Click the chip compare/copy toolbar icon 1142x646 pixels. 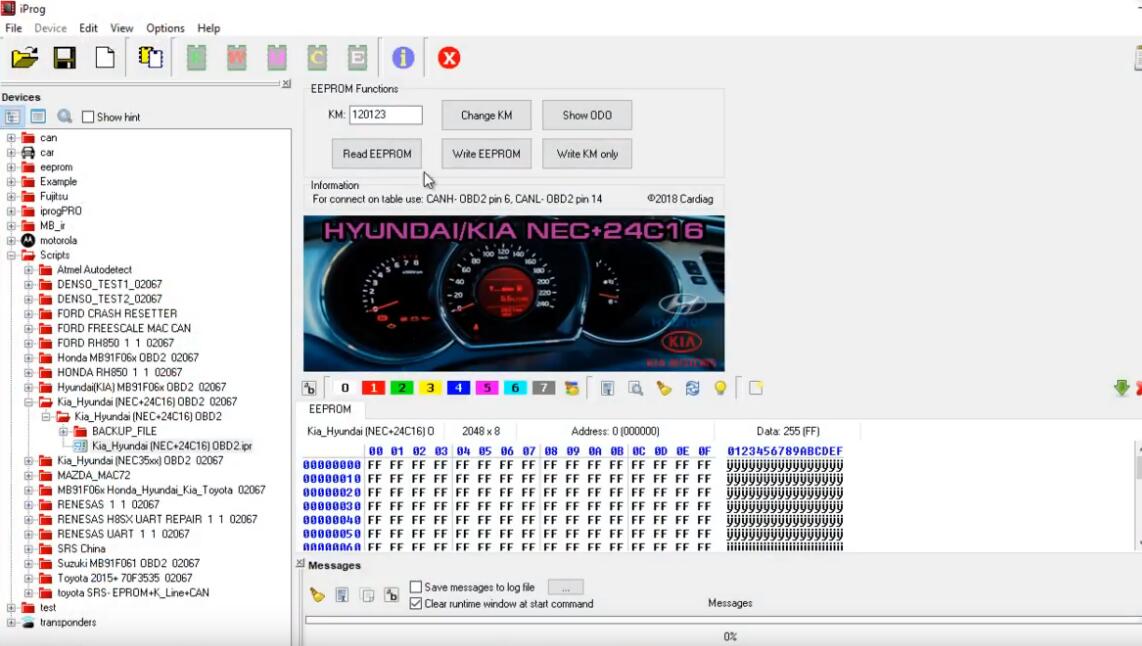pos(150,58)
